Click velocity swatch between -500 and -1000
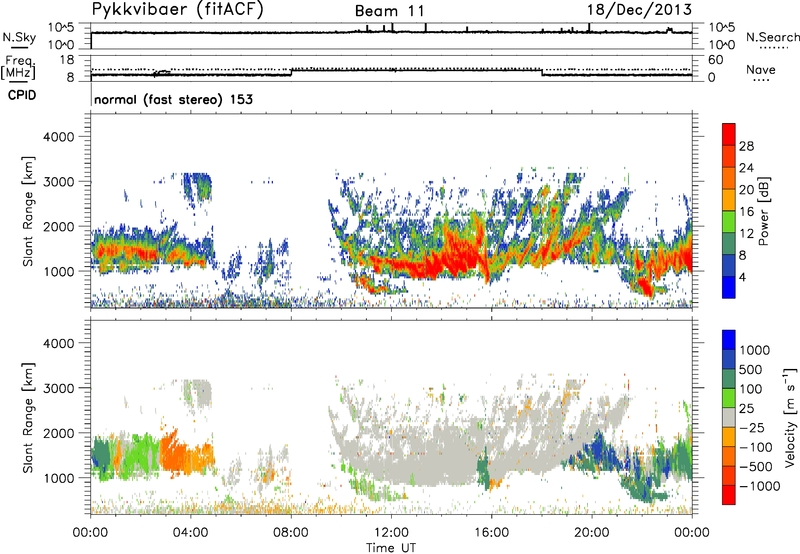Screen dimensions: 800x554 [729, 475]
